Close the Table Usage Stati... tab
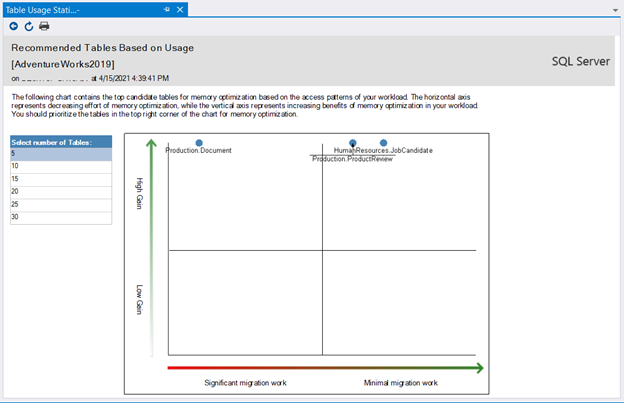The width and height of the screenshot is (624, 403). (x=180, y=10)
